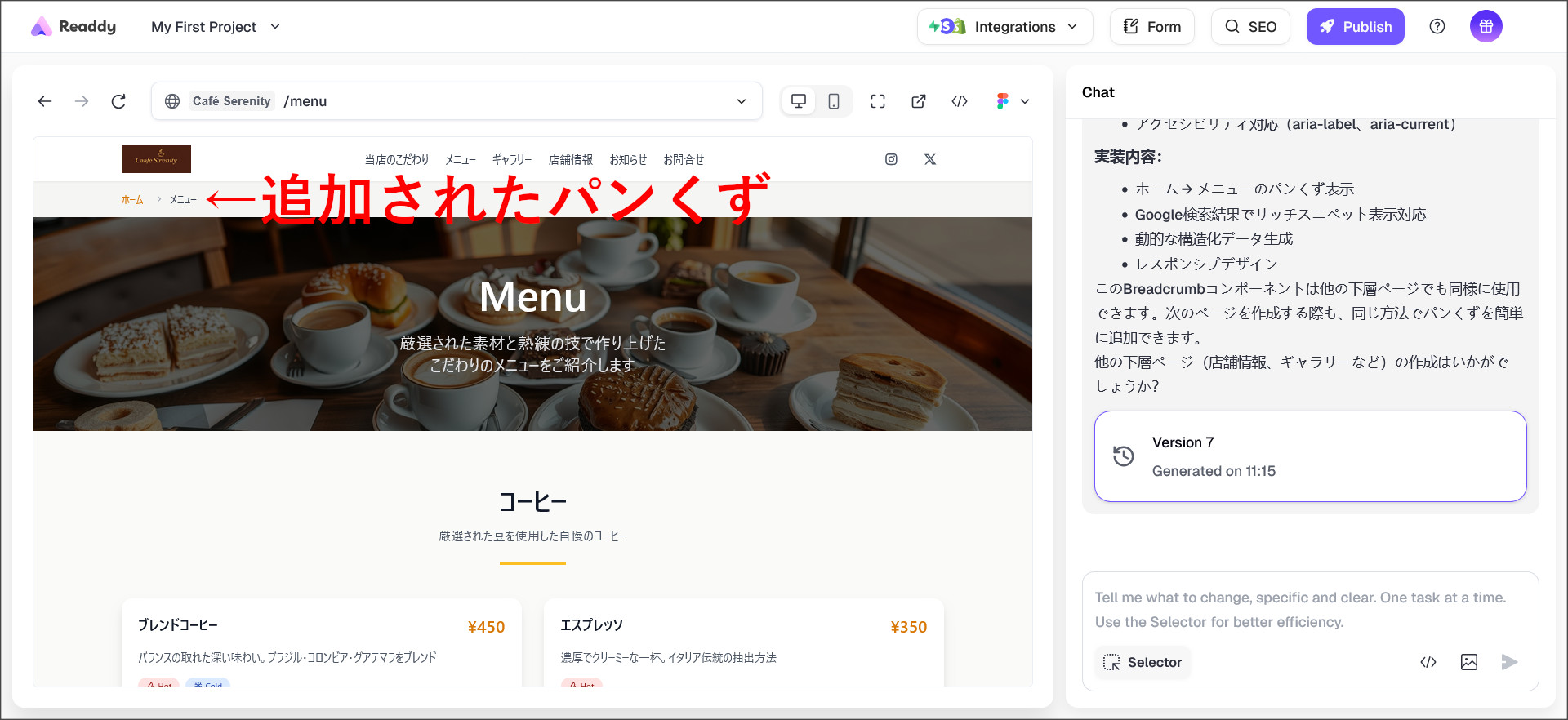Open the Integrations dropdown
1568x720 pixels.
click(1004, 27)
